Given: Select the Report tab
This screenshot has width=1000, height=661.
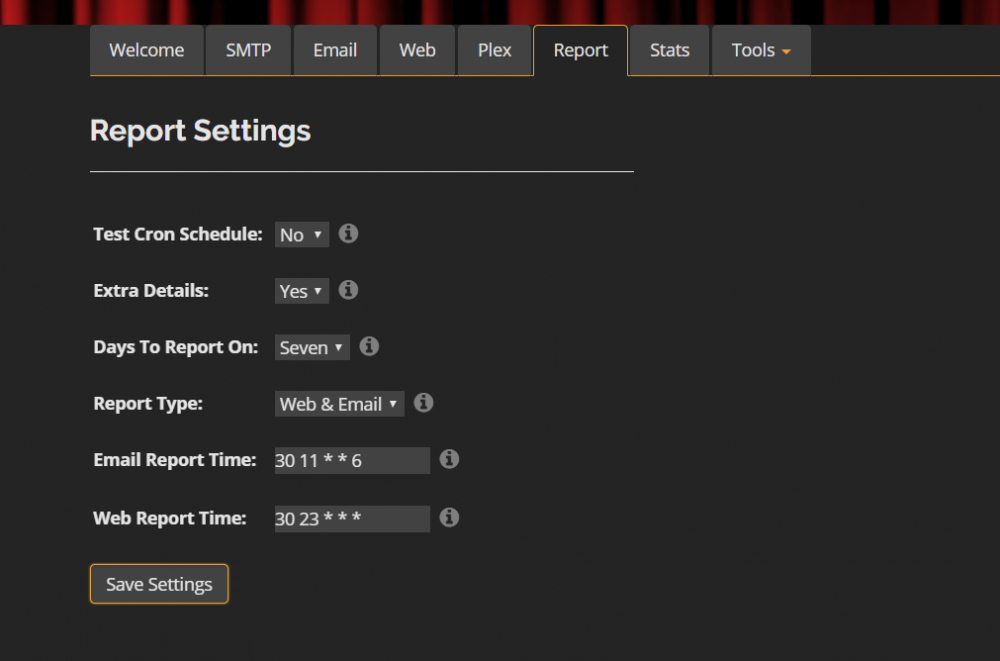Looking at the screenshot, I should point(580,50).
